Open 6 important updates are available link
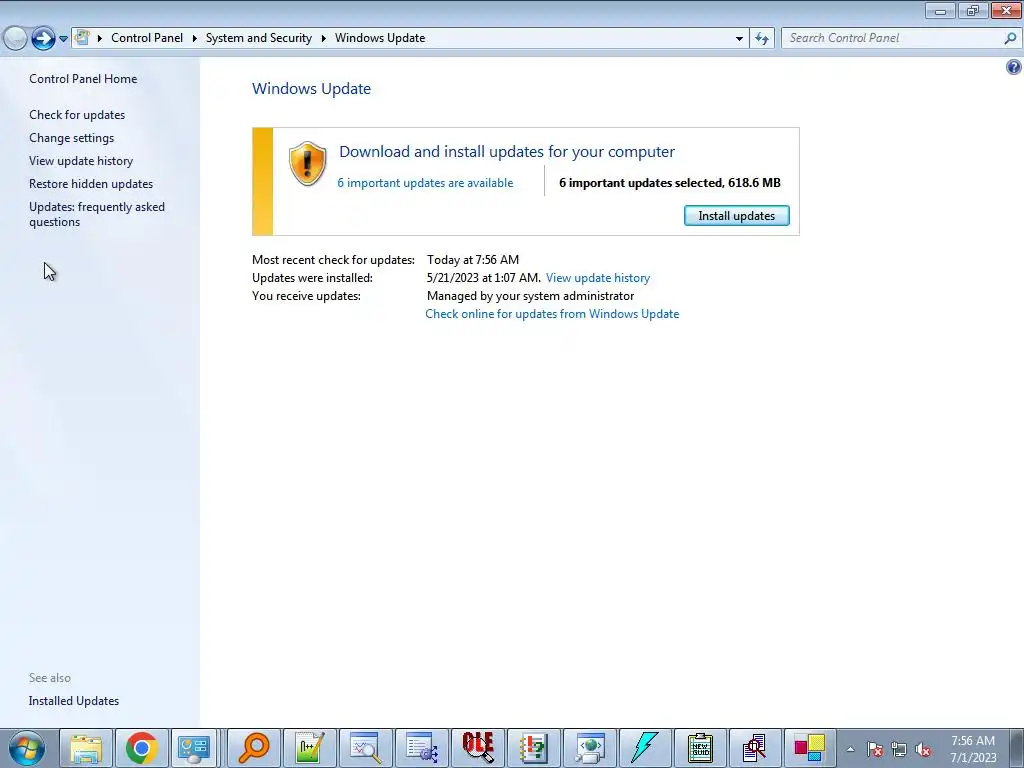Viewport: 1024px width, 768px height. (x=425, y=183)
